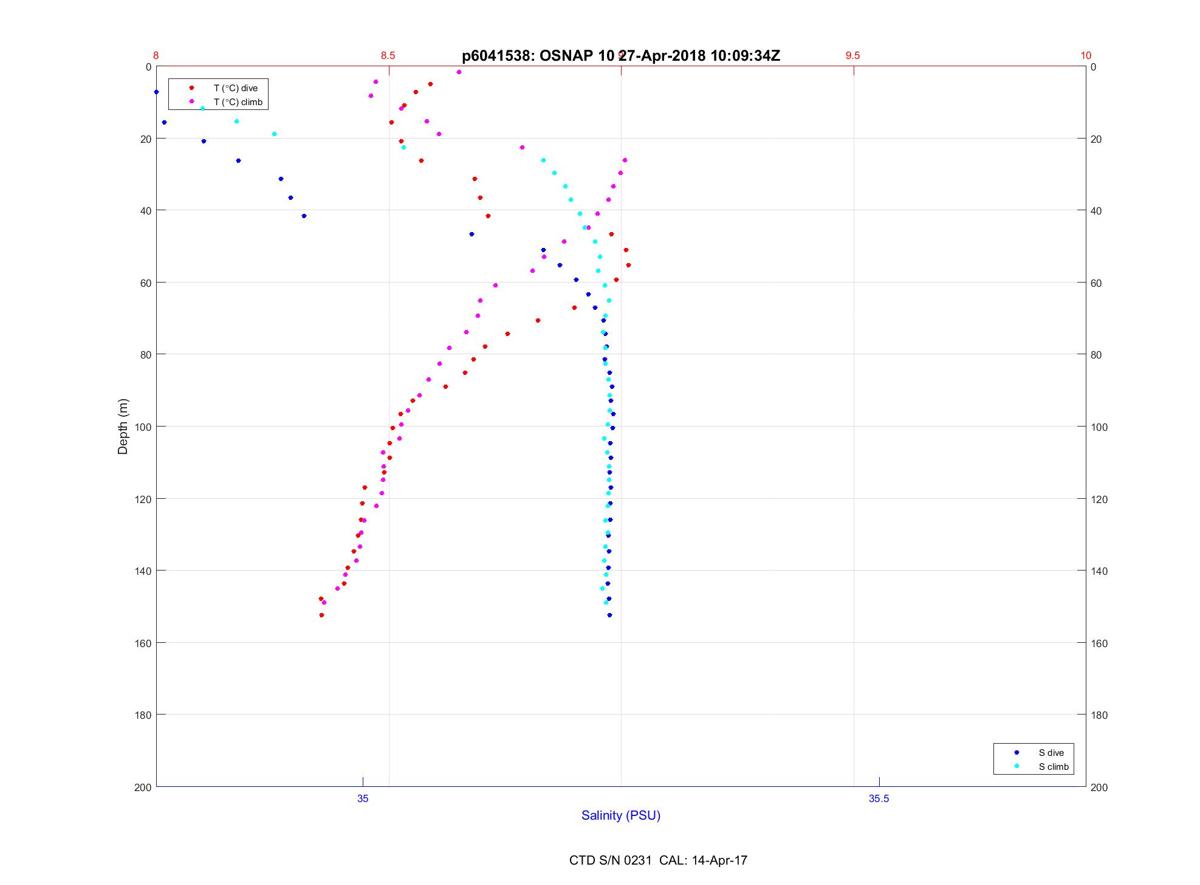This screenshot has height=885, width=1200.
Task: Select the 'T (°C) climb' legend entry
Action: tap(237, 102)
